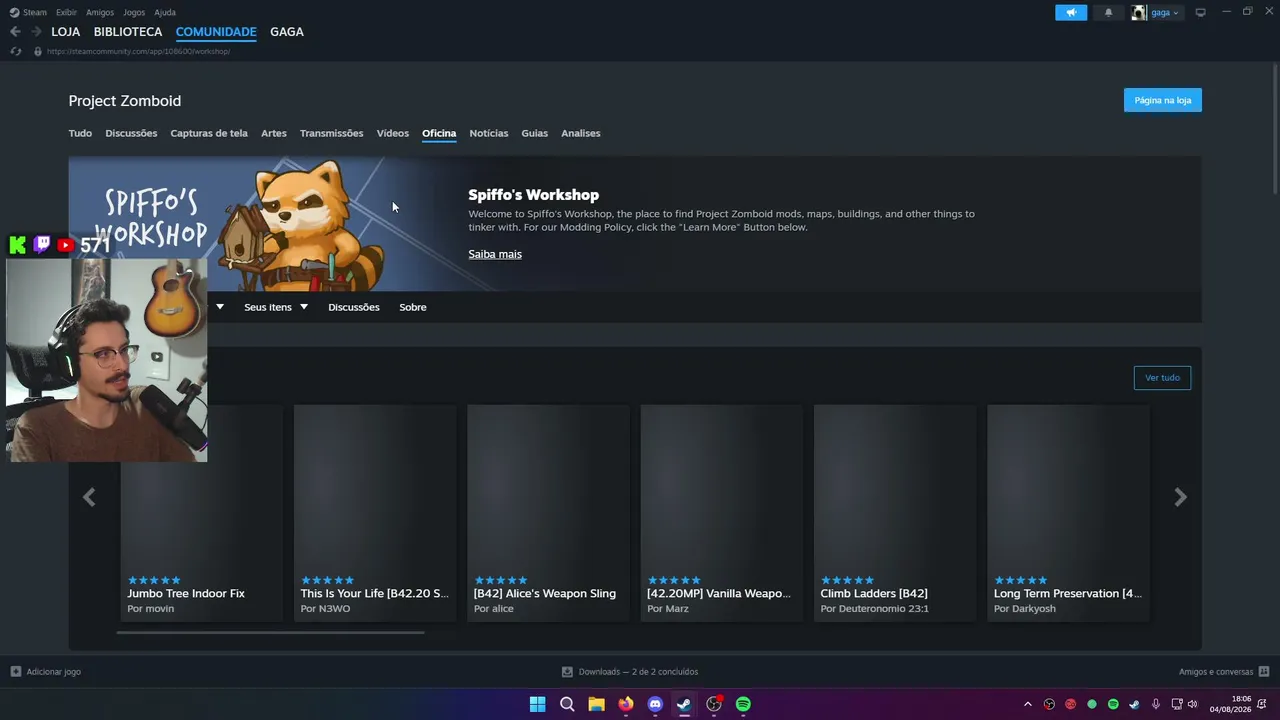Switch to the Vídeos tab
Viewport: 1280px width, 720px height.
pyautogui.click(x=393, y=133)
